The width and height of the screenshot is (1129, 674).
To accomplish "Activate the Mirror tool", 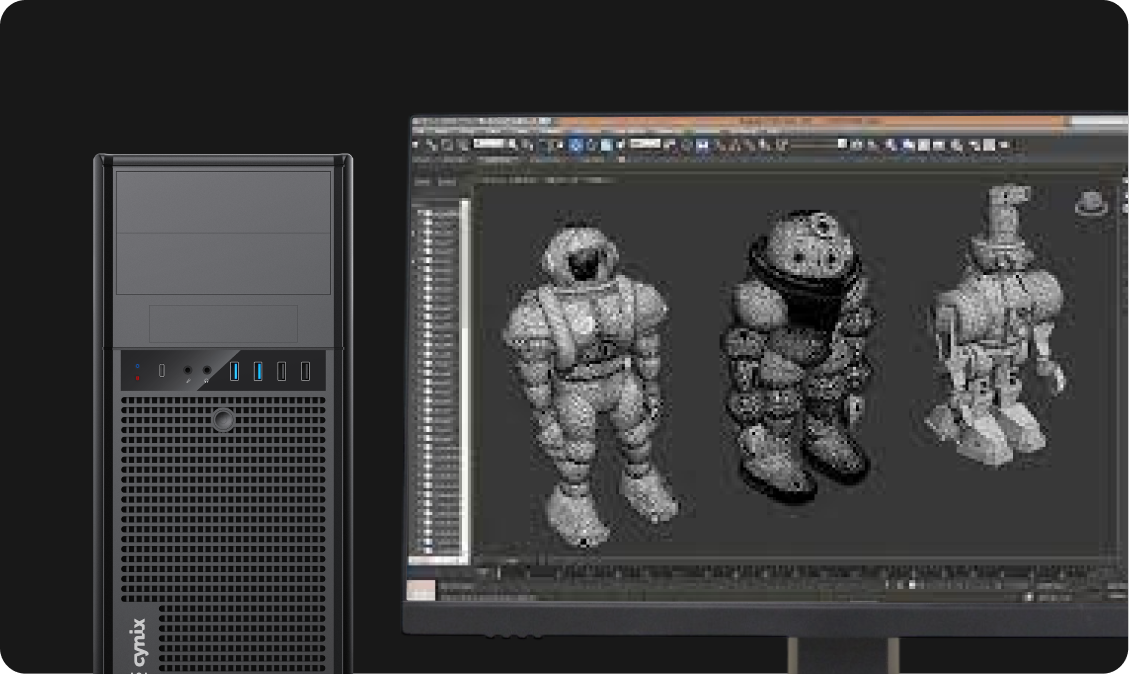I will (x=841, y=145).
